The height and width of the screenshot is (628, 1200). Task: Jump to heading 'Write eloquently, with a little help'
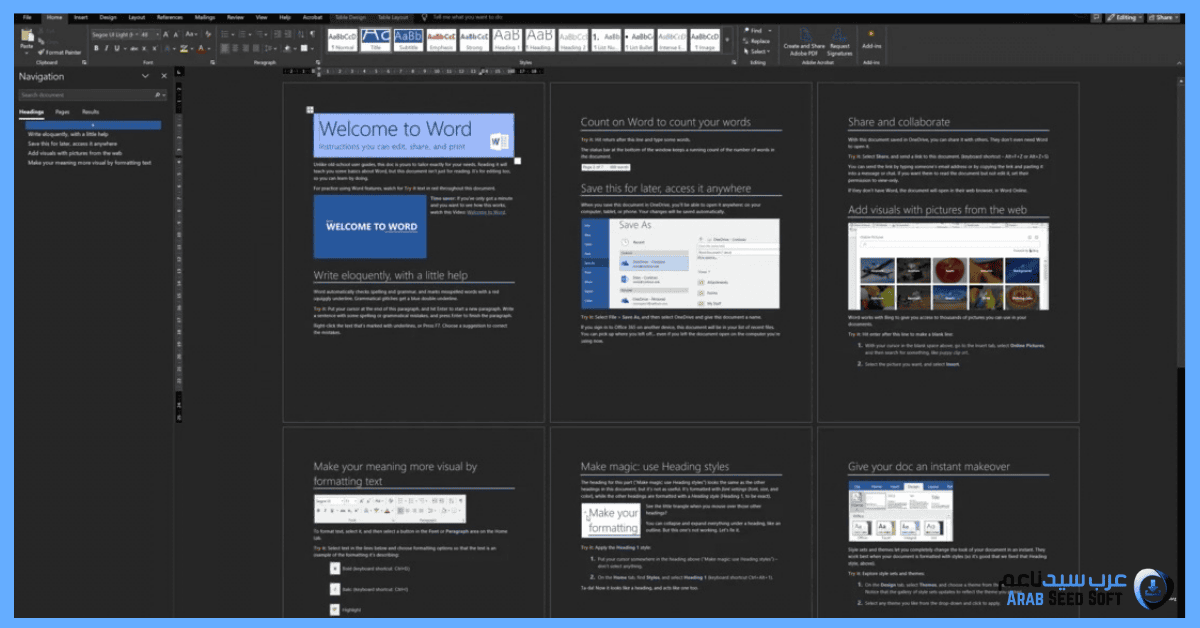(x=68, y=134)
